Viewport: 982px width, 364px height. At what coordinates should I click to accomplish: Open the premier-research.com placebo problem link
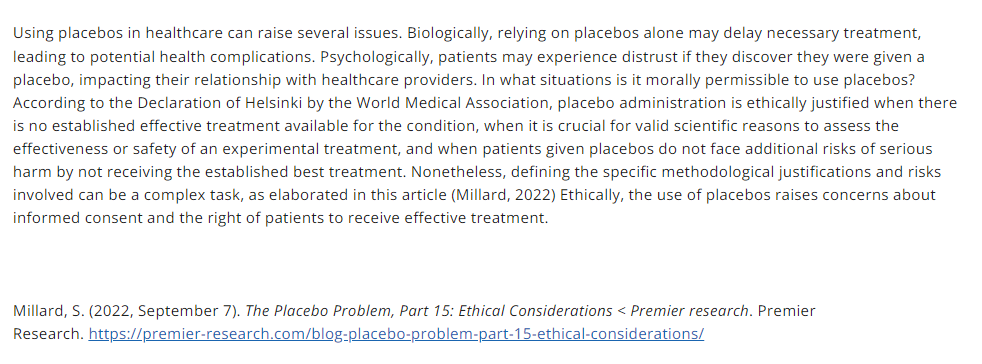[x=396, y=334]
